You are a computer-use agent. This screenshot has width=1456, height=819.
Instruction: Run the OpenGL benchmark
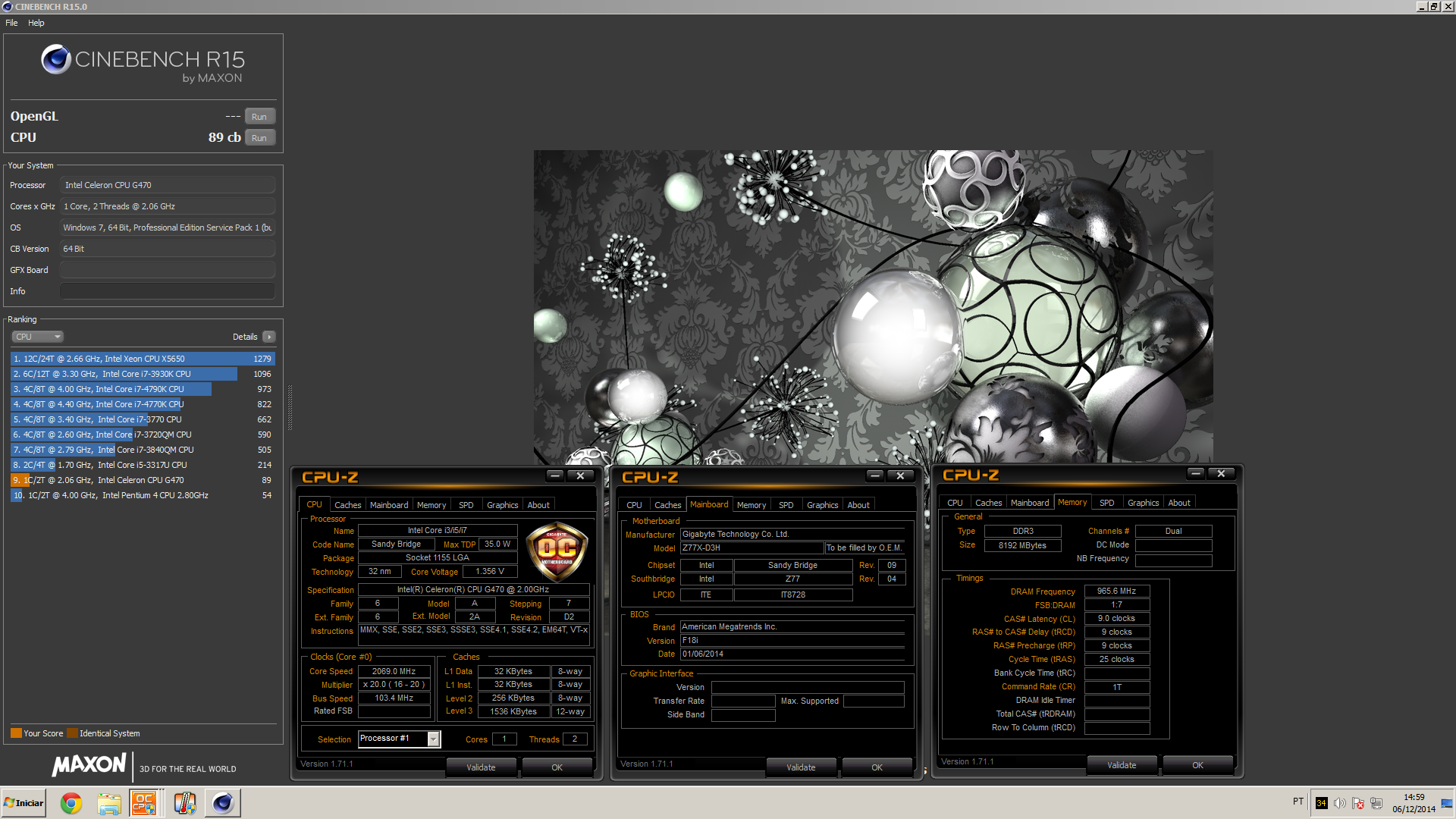pos(259,117)
